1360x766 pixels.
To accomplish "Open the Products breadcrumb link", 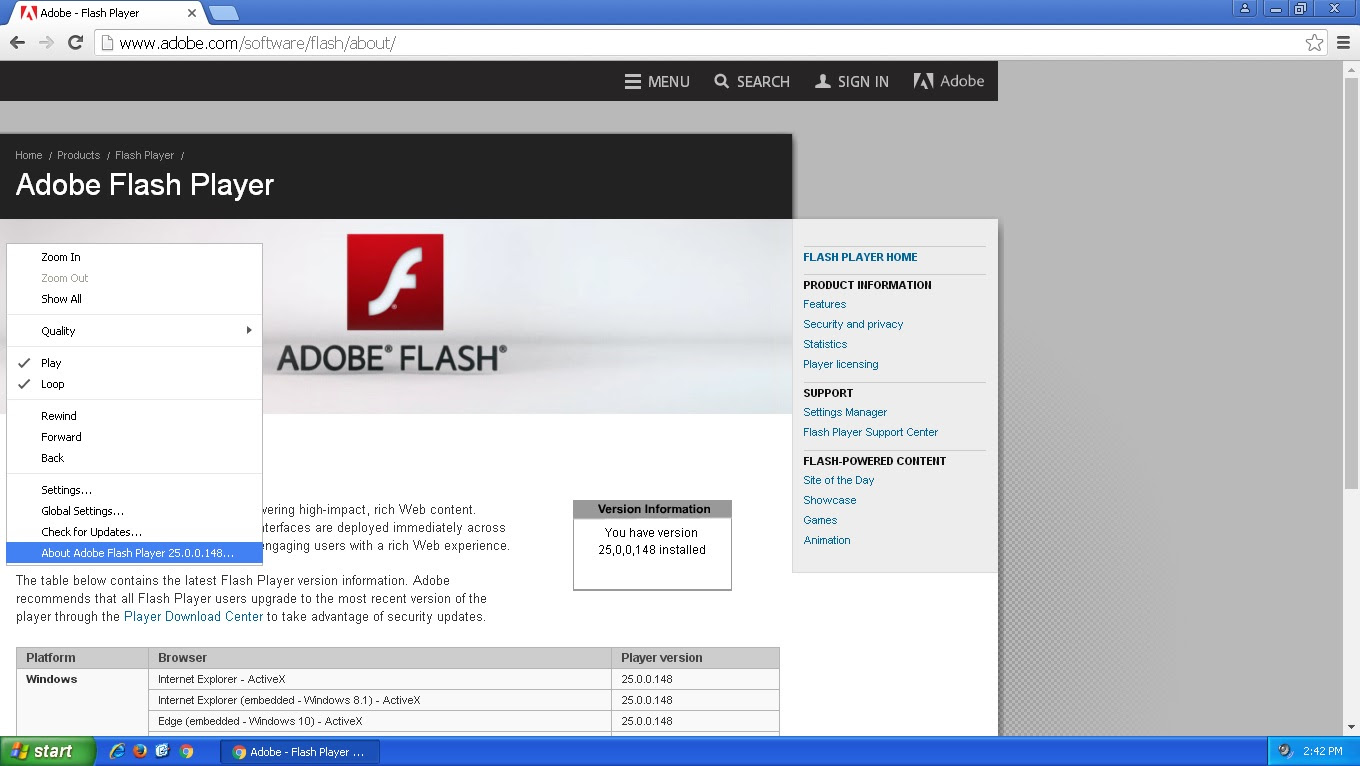I will [x=78, y=155].
